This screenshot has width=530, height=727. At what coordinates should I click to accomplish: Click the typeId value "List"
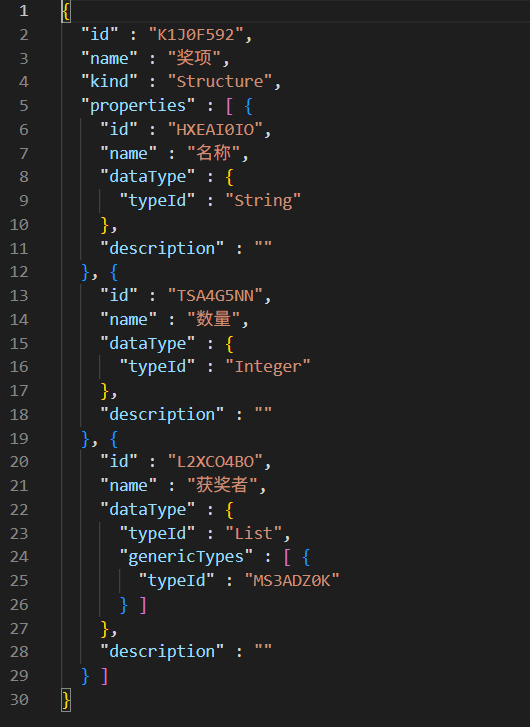click(254, 533)
